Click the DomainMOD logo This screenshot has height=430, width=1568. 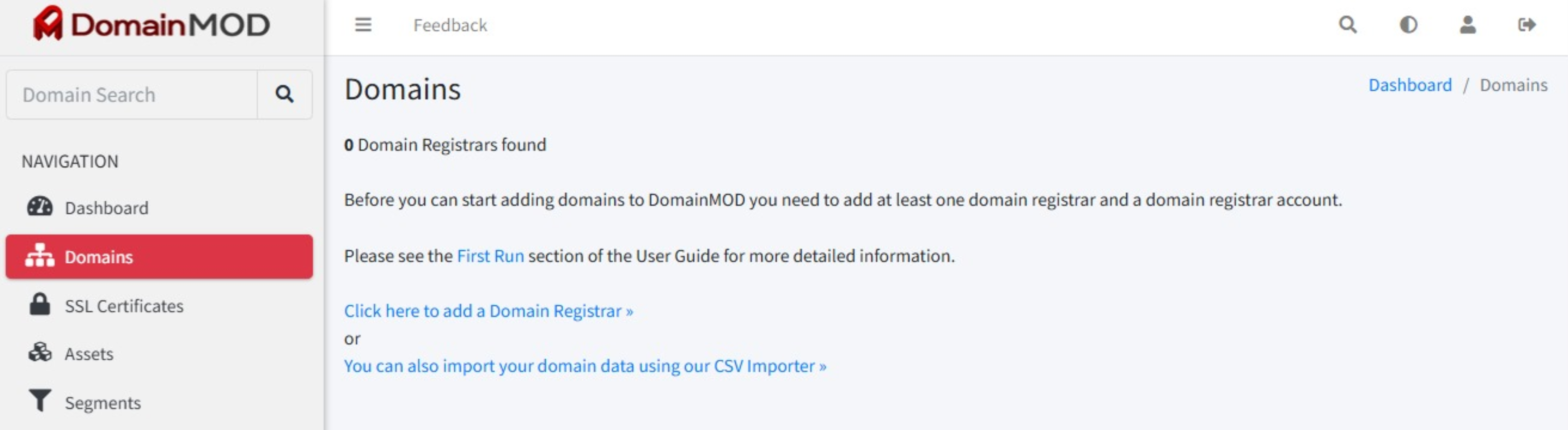(x=151, y=25)
